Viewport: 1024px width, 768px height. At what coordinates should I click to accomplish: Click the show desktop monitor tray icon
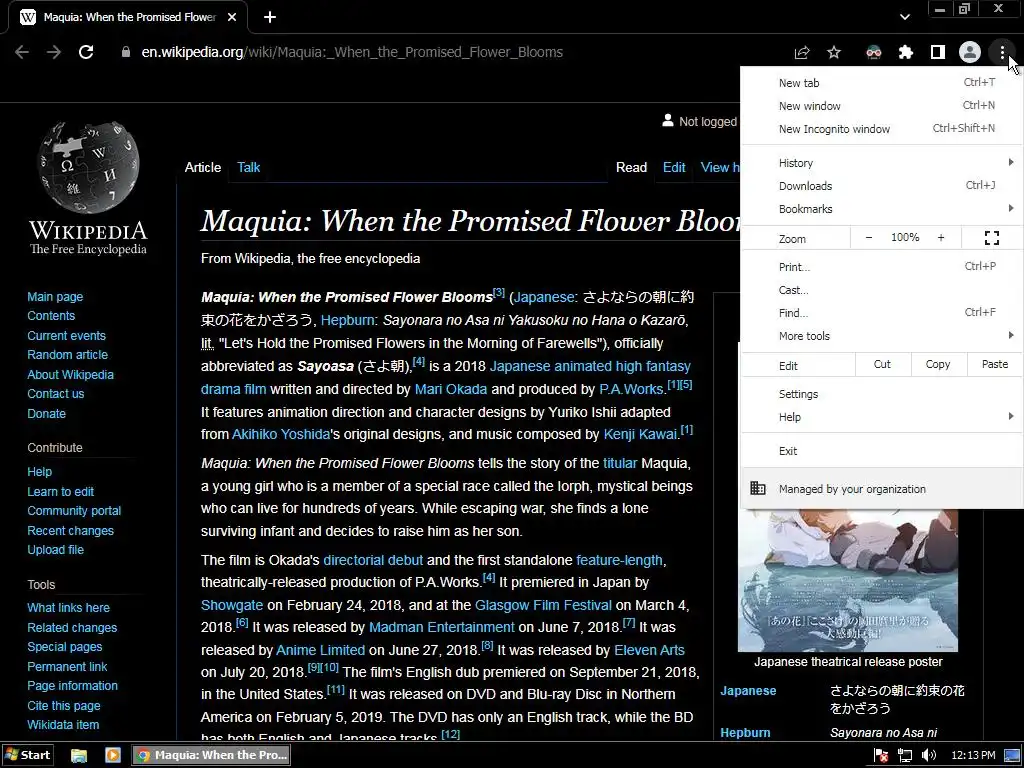coord(1012,756)
